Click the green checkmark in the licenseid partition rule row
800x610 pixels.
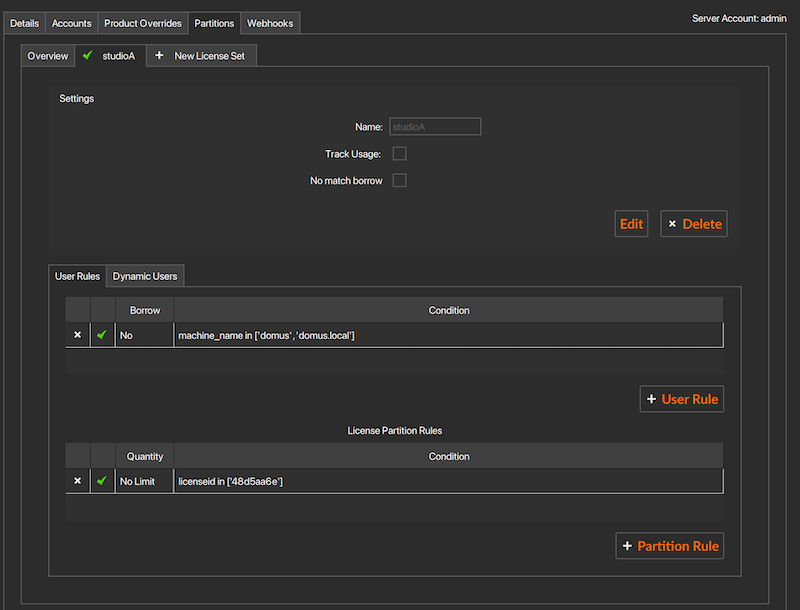pos(102,481)
